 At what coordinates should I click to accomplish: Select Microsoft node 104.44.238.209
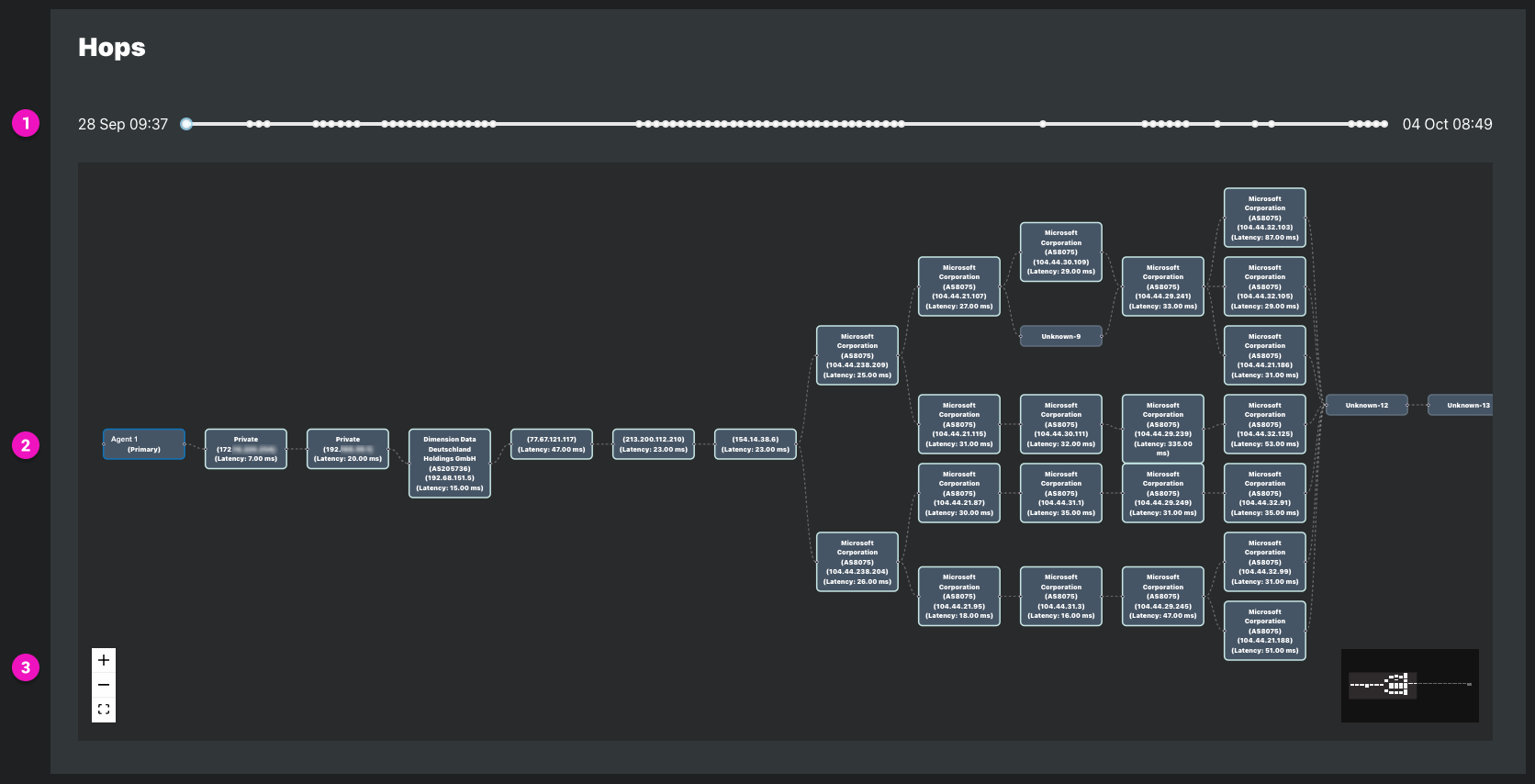coord(857,355)
